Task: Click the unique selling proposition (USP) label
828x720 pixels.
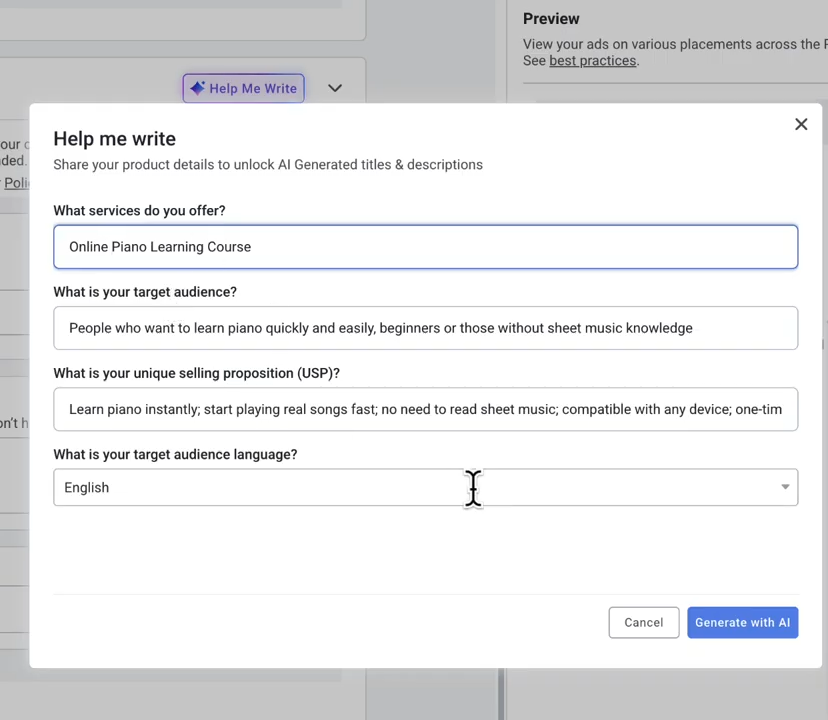Action: pos(196,373)
